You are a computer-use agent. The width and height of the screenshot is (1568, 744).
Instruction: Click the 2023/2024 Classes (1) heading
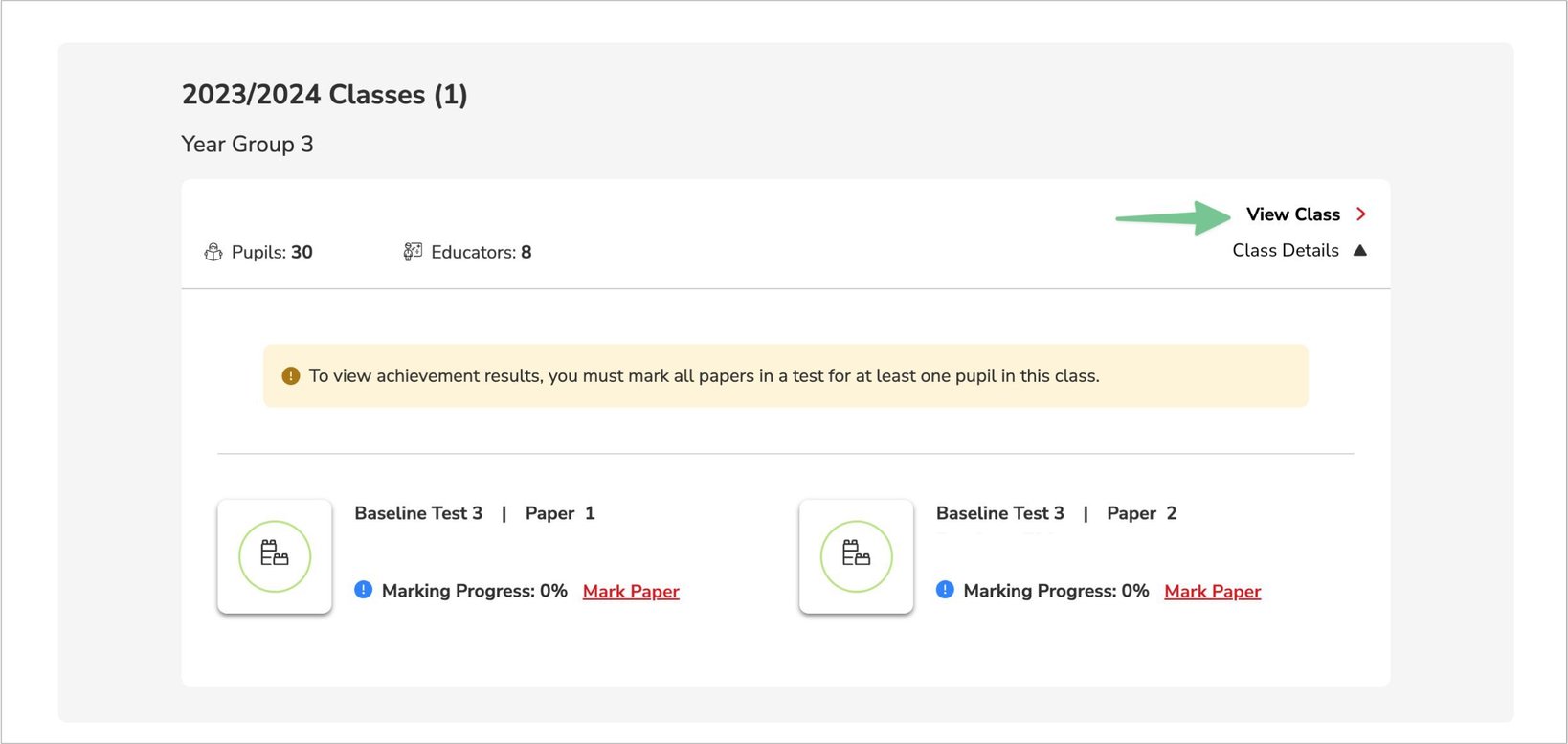325,95
